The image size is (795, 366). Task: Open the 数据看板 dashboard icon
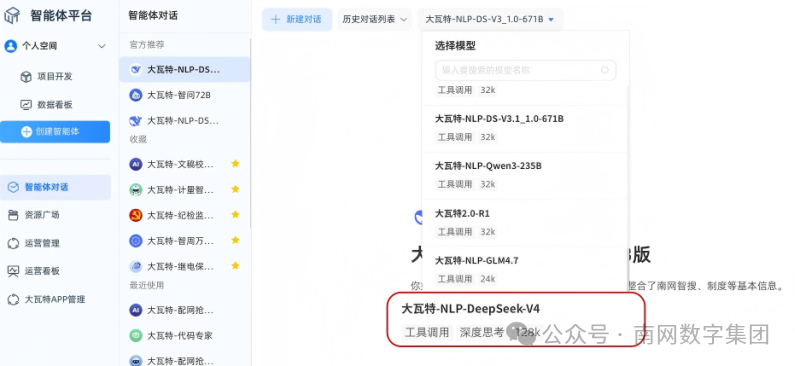click(26, 105)
